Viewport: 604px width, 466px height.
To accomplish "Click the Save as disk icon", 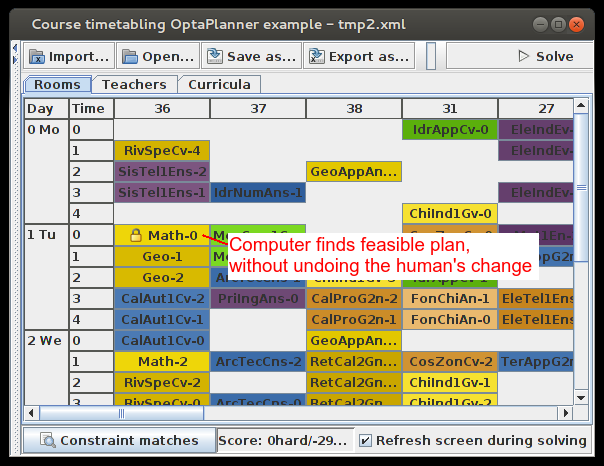I will [x=214, y=57].
